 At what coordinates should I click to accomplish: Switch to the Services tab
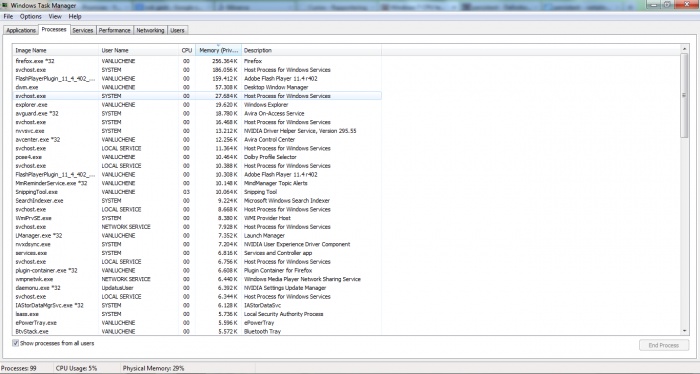(x=83, y=30)
